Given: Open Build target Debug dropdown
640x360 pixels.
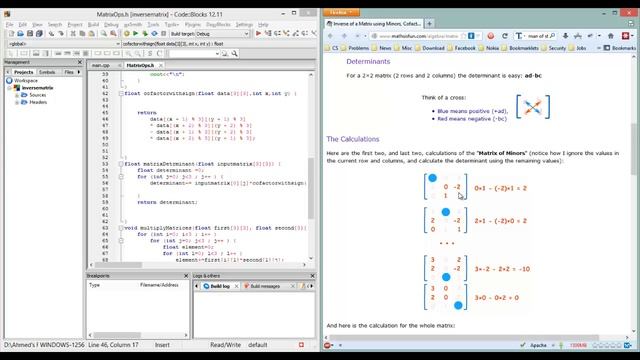Looking at the screenshot, I should click(x=247, y=34).
